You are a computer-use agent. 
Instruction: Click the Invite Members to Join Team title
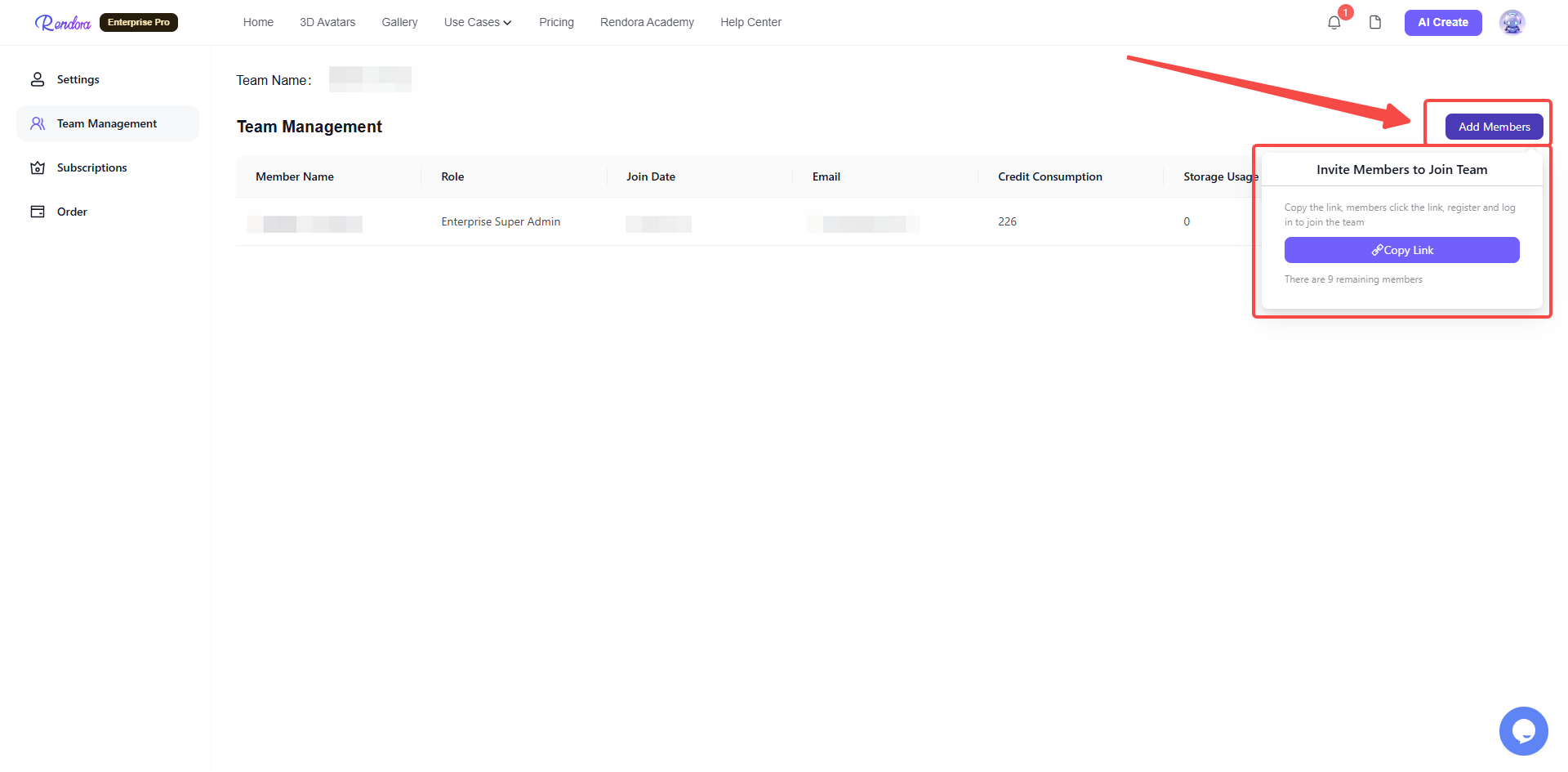point(1402,169)
